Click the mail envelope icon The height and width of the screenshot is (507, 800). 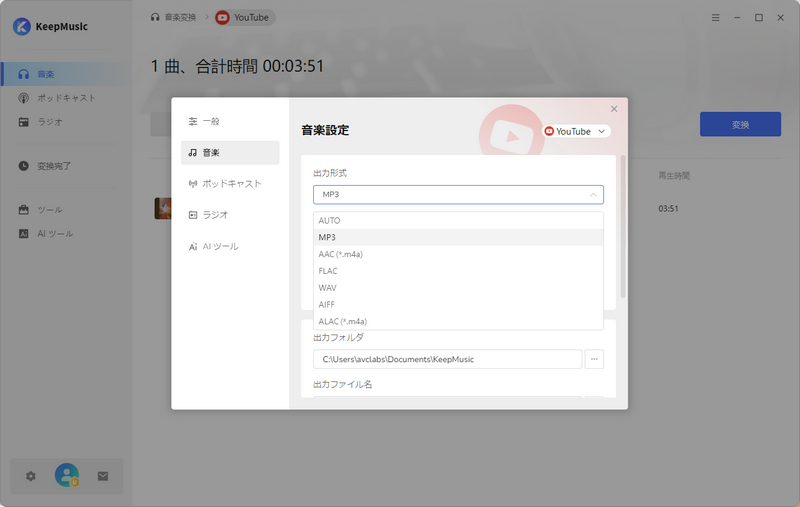103,476
